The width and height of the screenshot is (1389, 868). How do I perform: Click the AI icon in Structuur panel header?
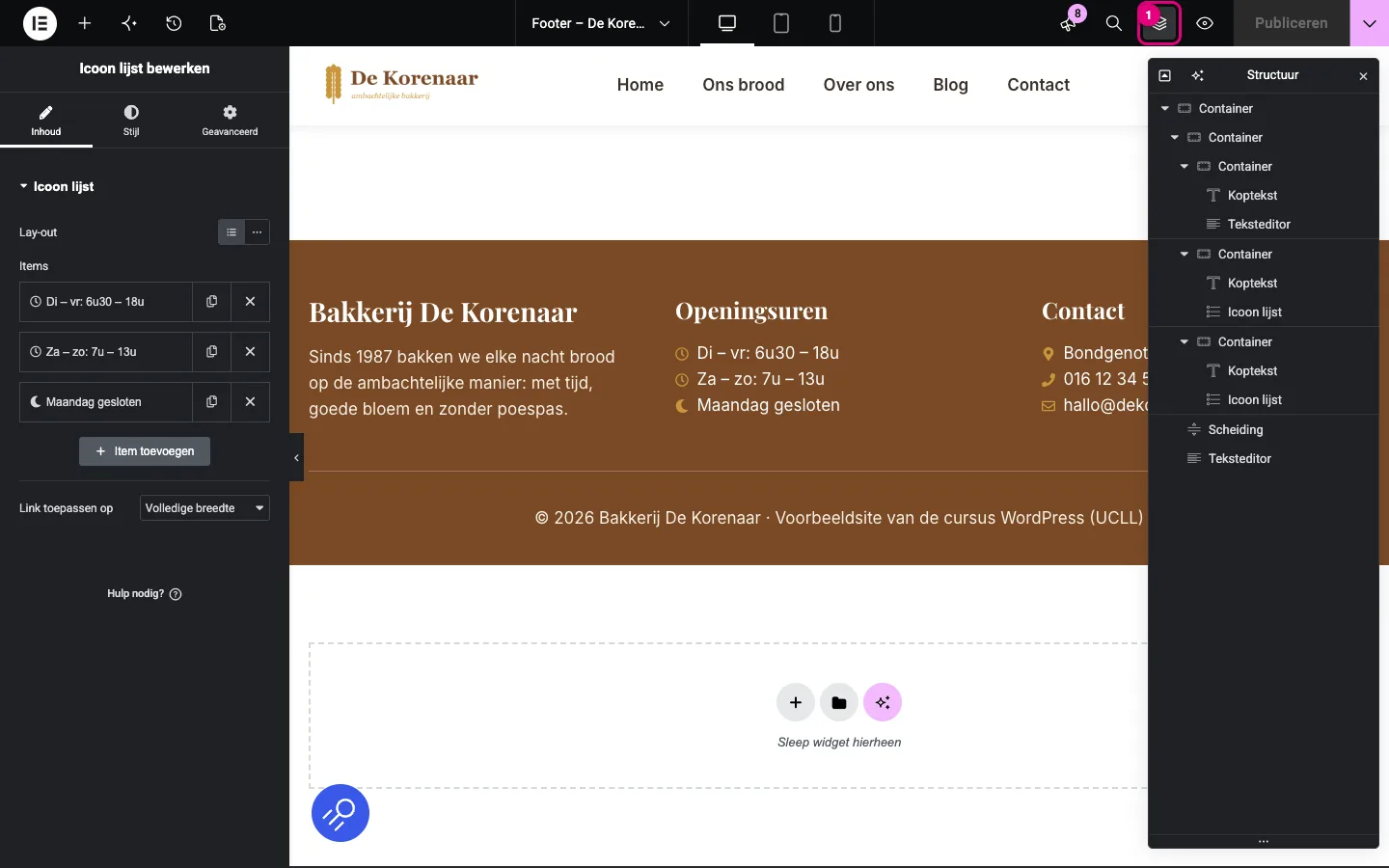[x=1198, y=75]
